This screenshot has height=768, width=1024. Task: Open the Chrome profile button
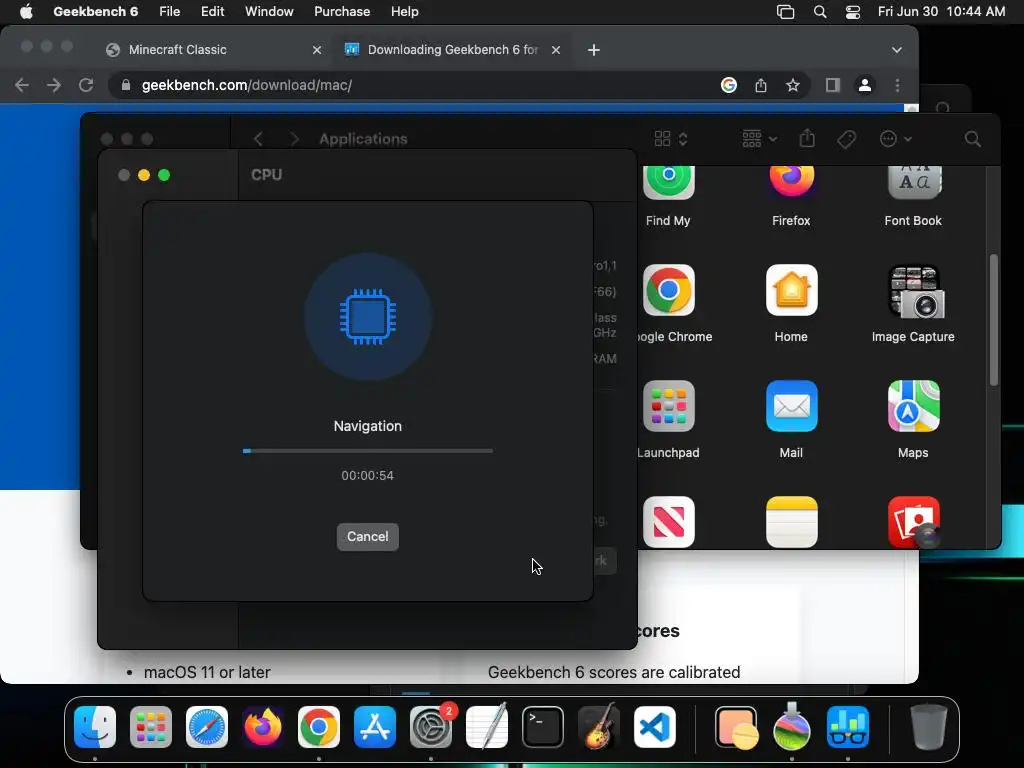[x=865, y=85]
